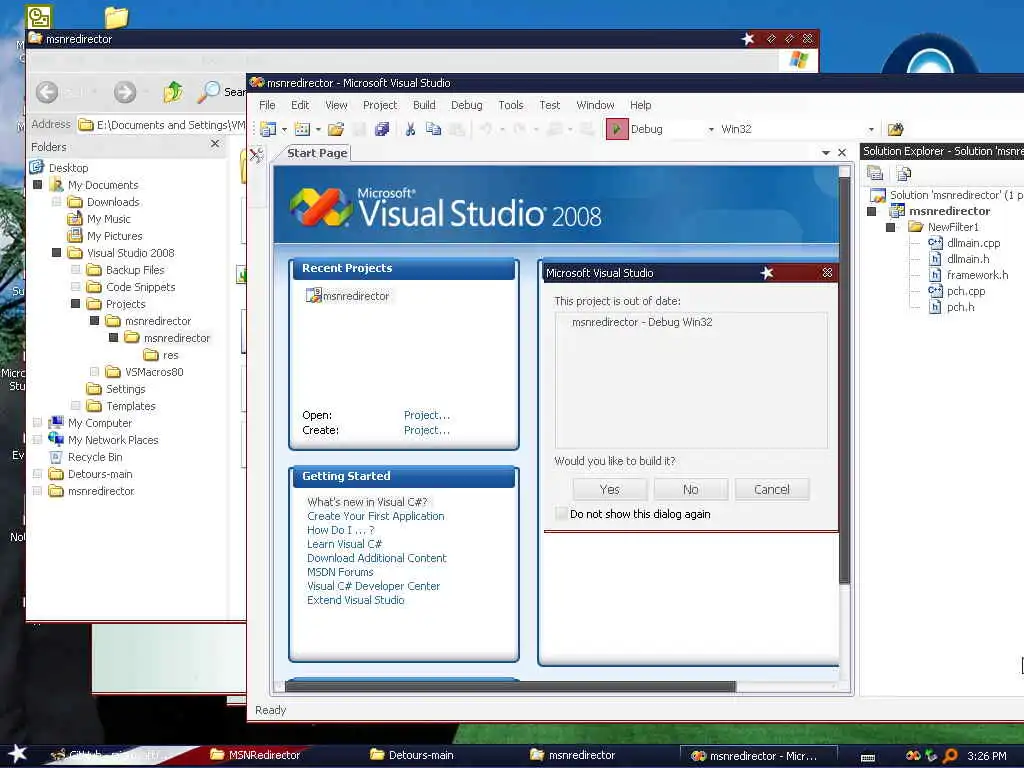Open the Edit menu
This screenshot has width=1024, height=768.
point(300,105)
